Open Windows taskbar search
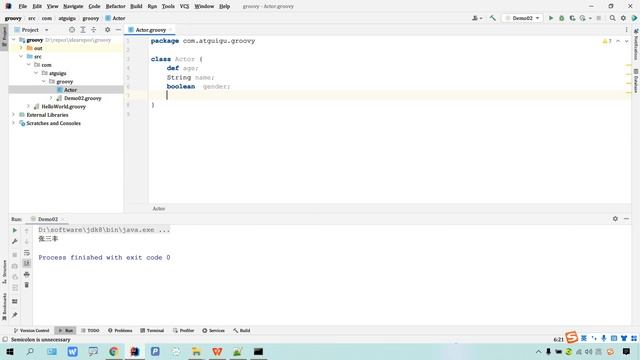Screen dimensions: 640x360 (x=30, y=351)
